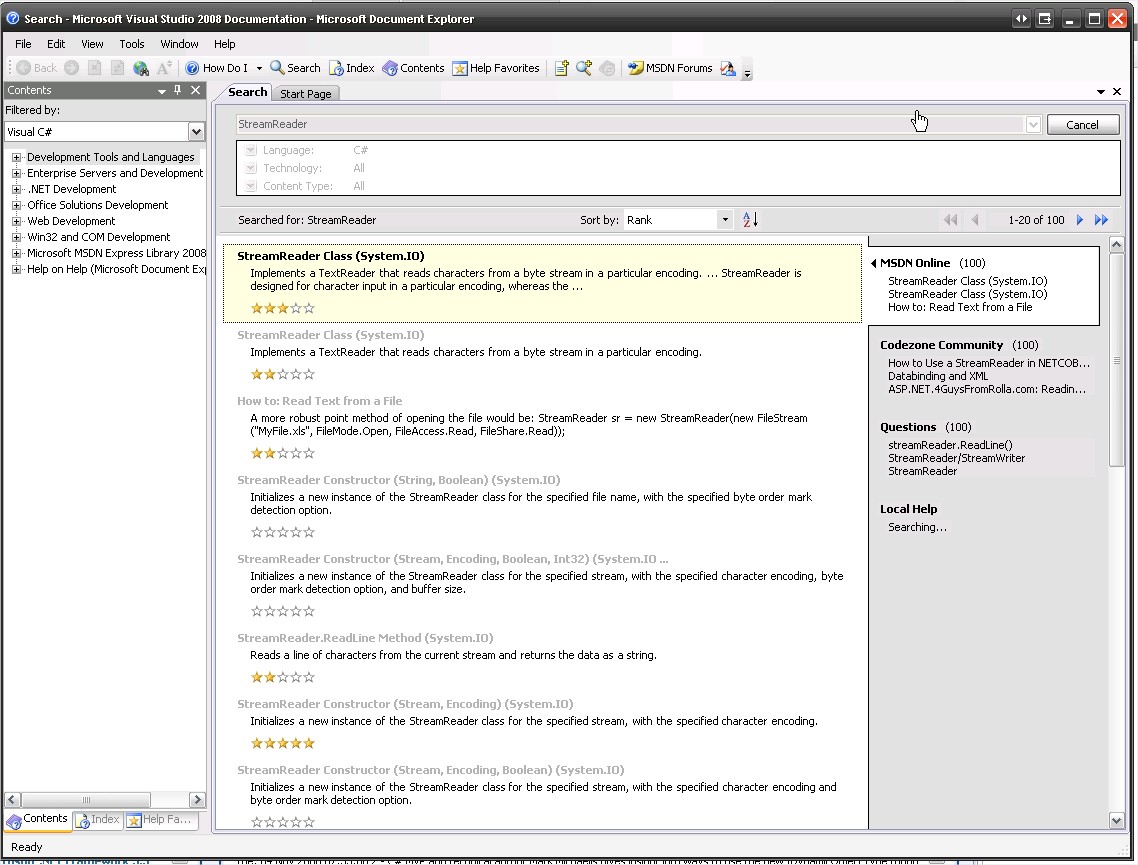Expand the Web Development node
This screenshot has width=1138, height=865.
click(16, 221)
